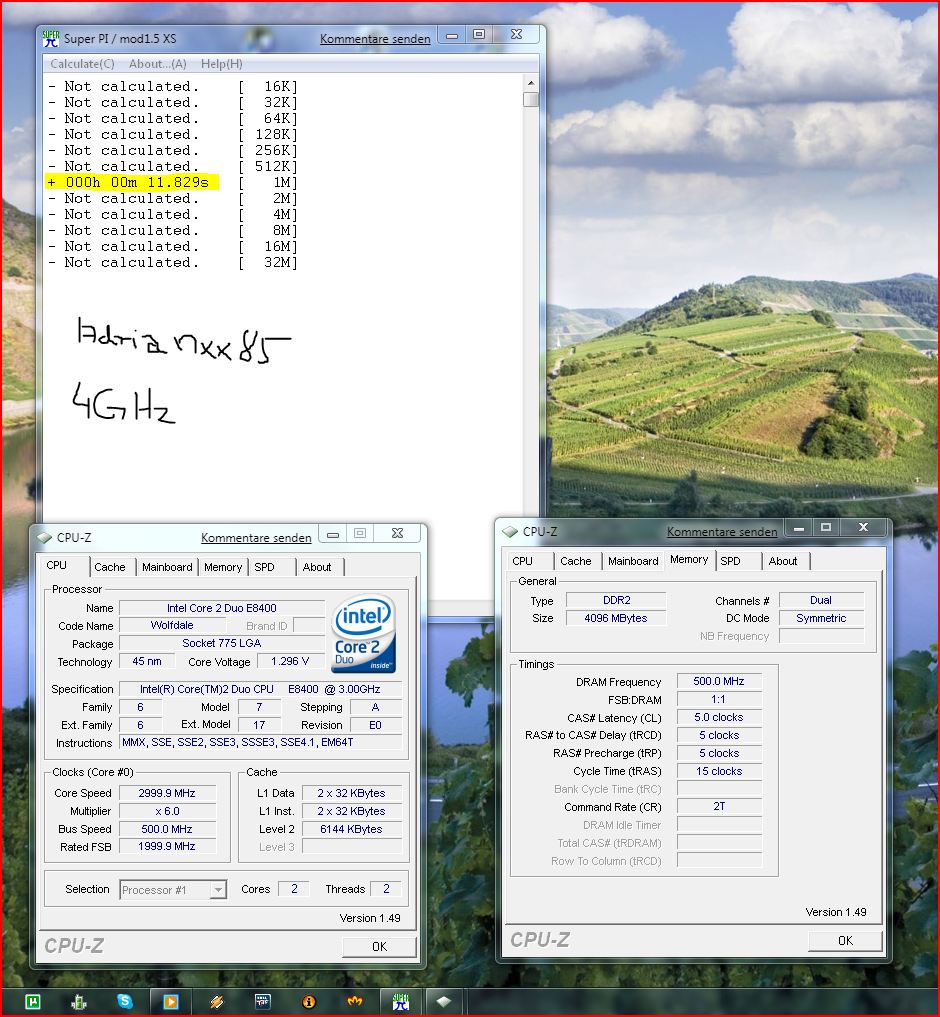
Task: Click OK in Memory CPU-Z window
Action: (x=845, y=941)
